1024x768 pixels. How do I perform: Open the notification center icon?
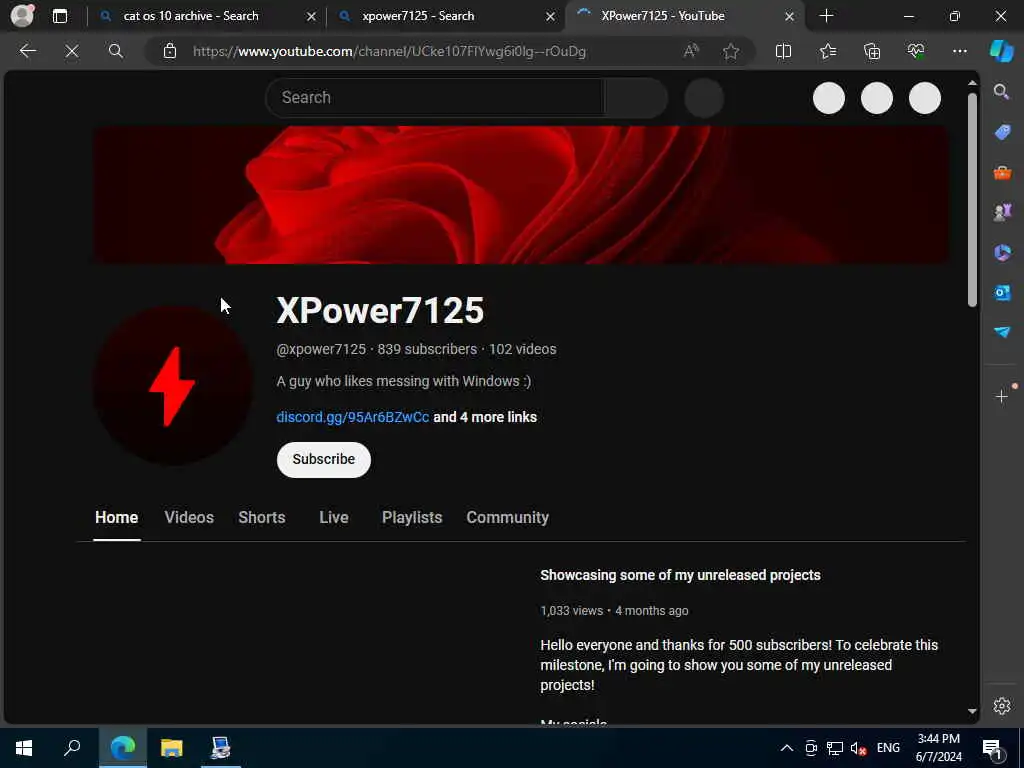993,748
